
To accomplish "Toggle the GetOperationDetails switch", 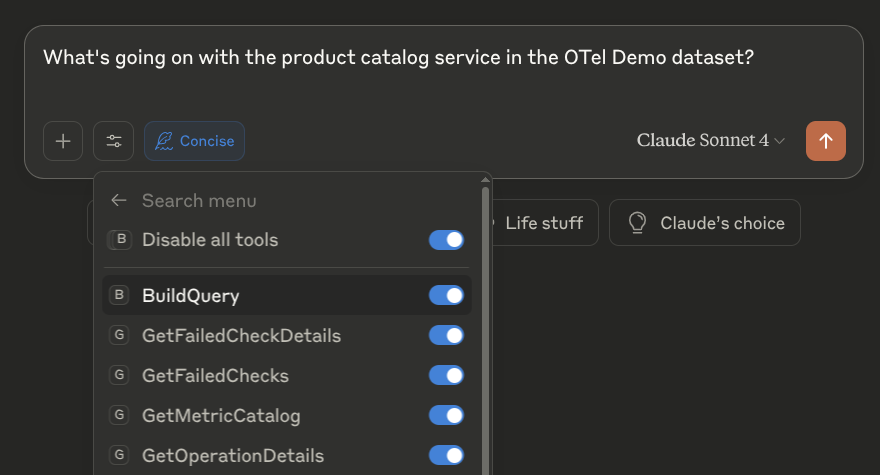I will 446,455.
